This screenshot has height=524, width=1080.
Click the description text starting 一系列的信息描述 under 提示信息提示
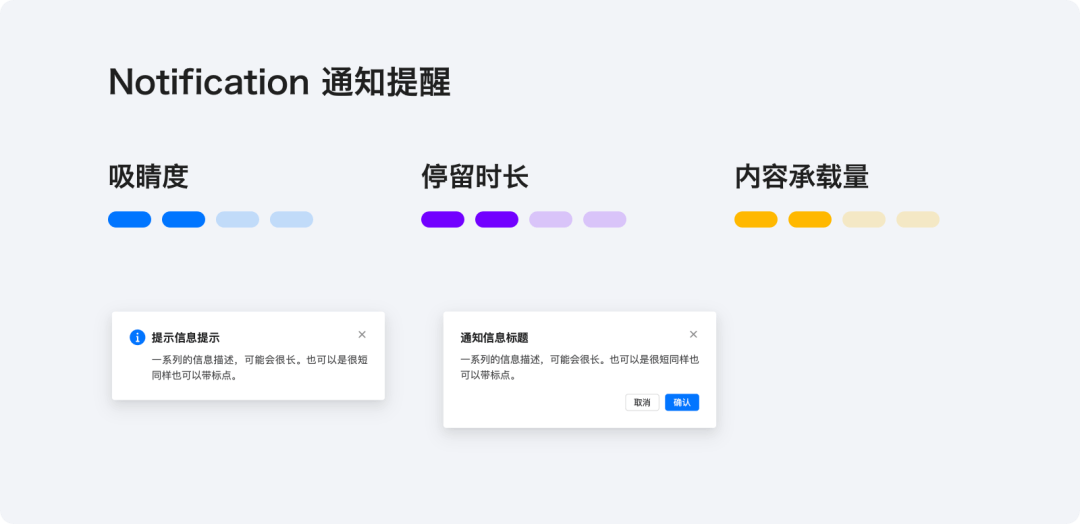click(260, 368)
